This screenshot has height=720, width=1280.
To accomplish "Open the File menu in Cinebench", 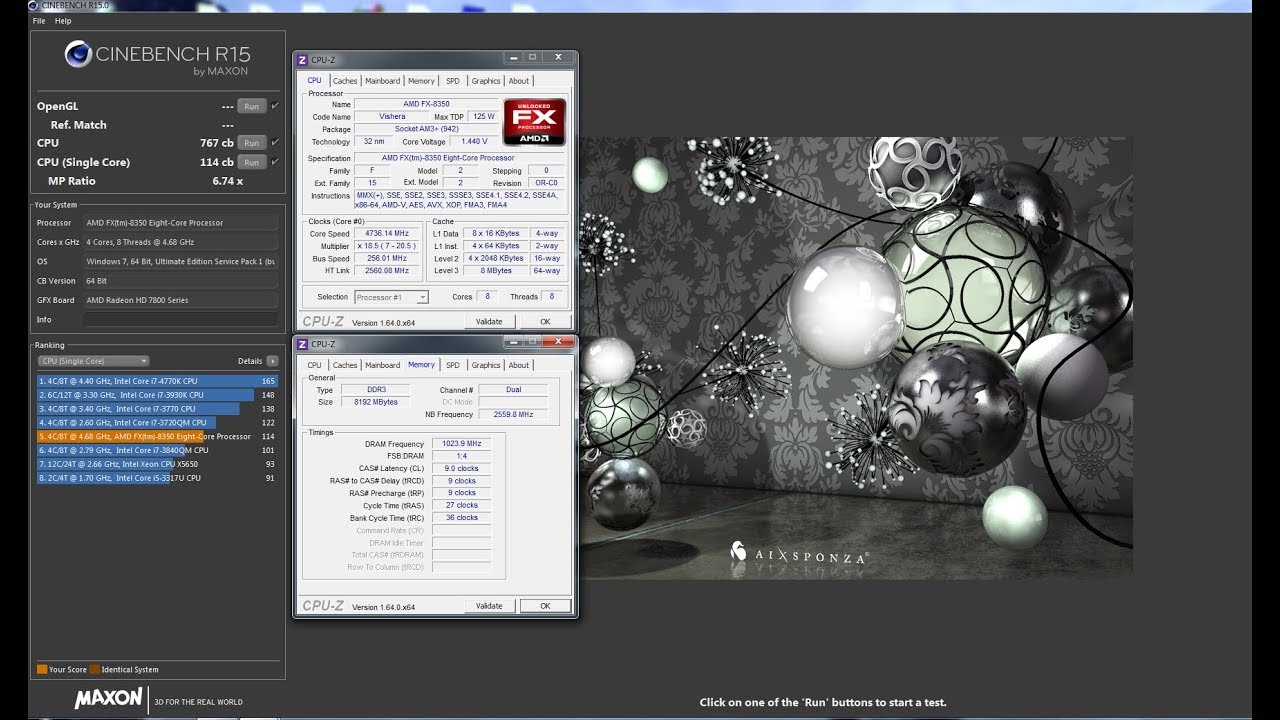I will click(39, 21).
